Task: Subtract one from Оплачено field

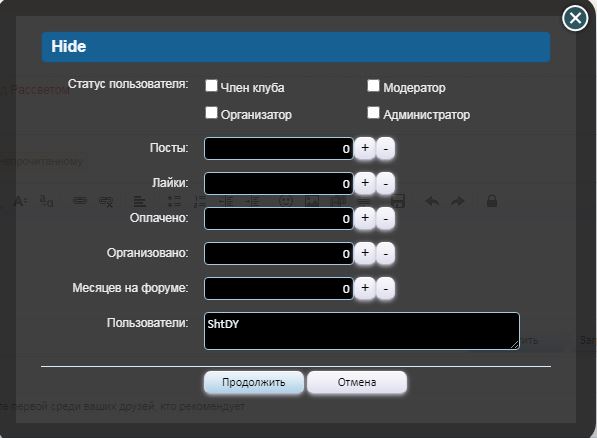Action: pyautogui.click(x=385, y=218)
